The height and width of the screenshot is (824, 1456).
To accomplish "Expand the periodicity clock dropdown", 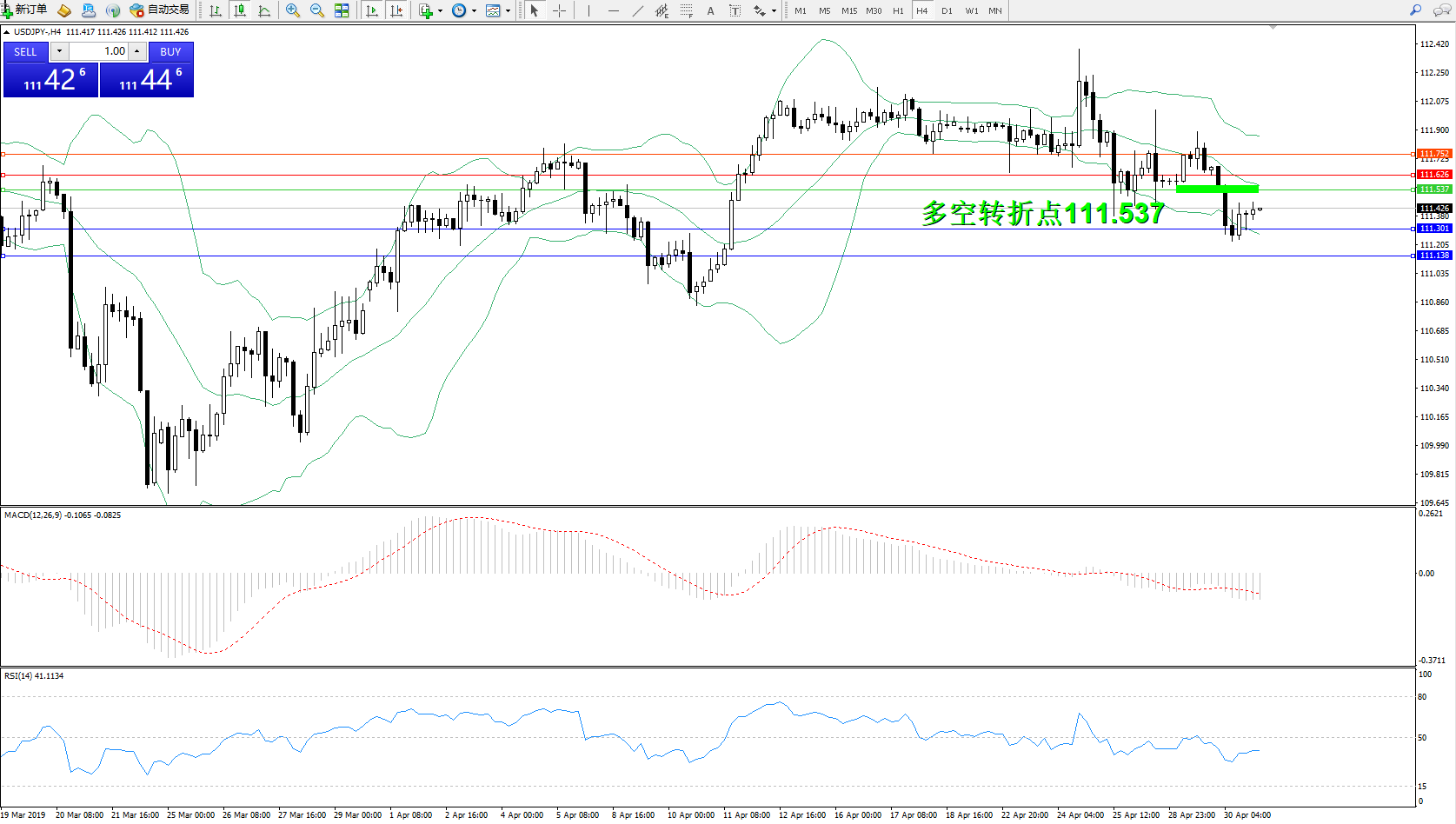I will 474,11.
